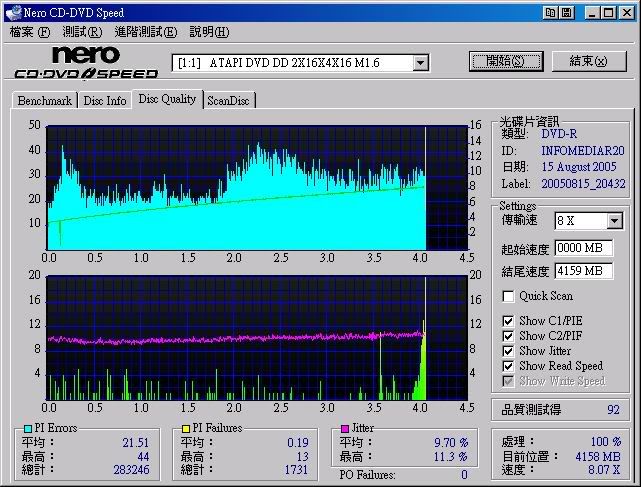This screenshot has height=487, width=641.
Task: Close the Nero CD-DVD Speed window
Action: (x=627, y=13)
